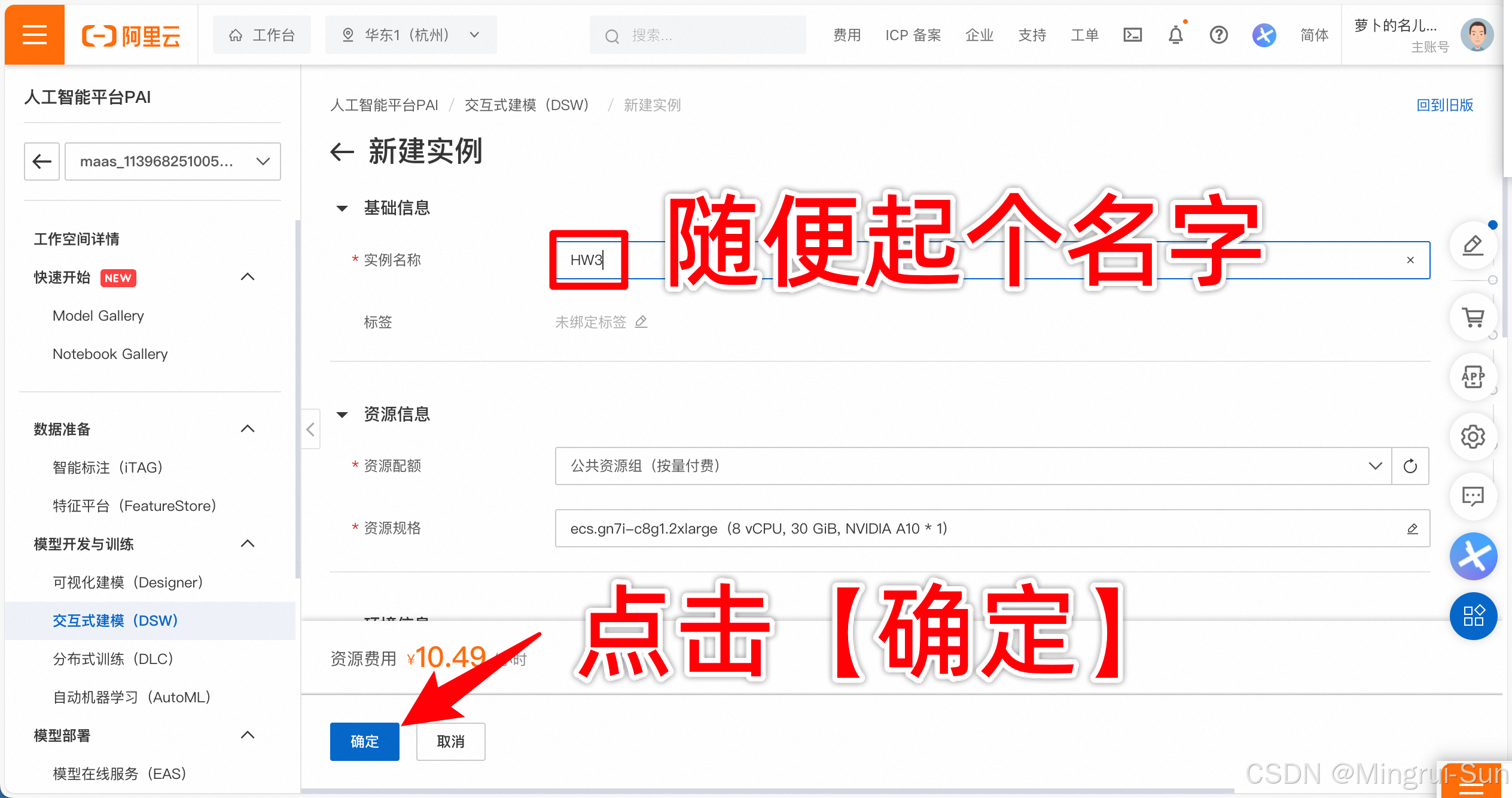The width and height of the screenshot is (1512, 798).
Task: Select 分布式训练 (DLC) in the sidebar
Action: 113,659
